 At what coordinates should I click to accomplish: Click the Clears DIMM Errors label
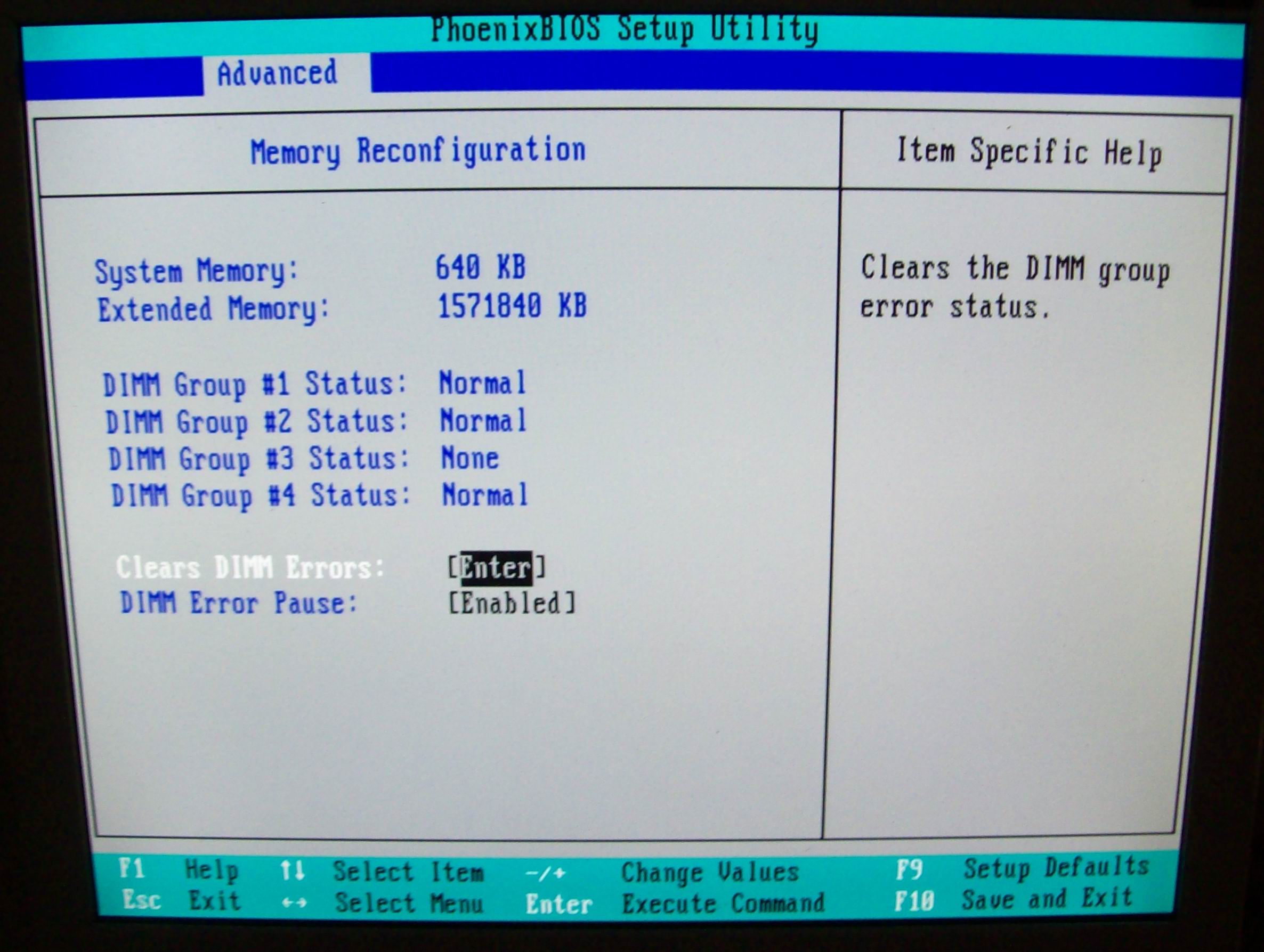250,568
